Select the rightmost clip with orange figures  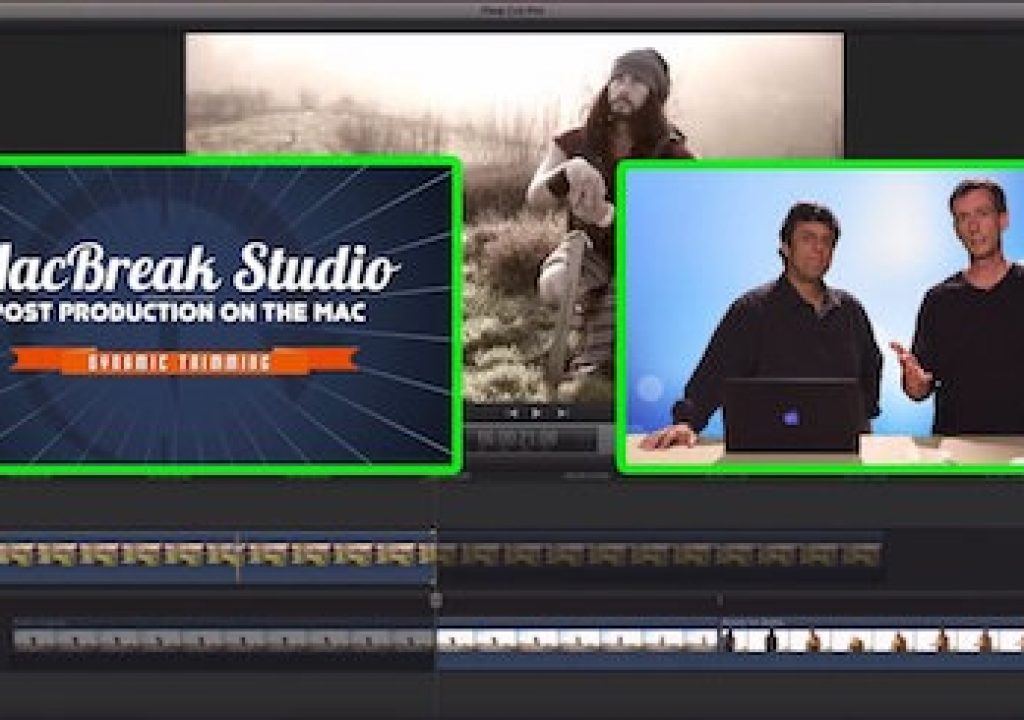[x=872, y=642]
